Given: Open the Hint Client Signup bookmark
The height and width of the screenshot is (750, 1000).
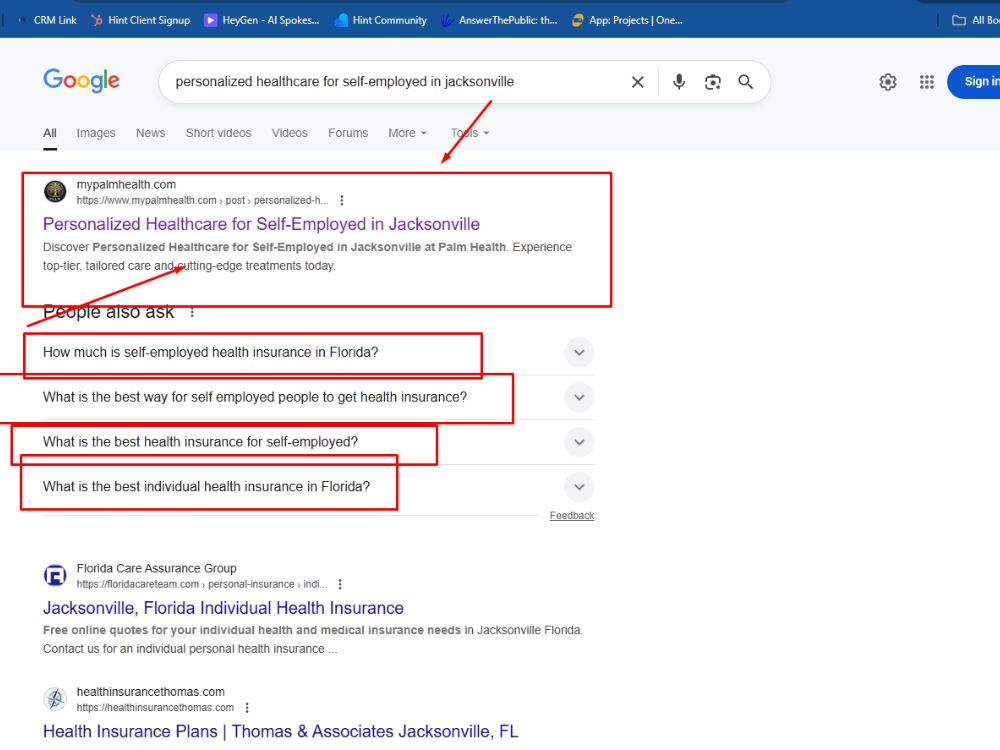Looking at the screenshot, I should click(140, 20).
